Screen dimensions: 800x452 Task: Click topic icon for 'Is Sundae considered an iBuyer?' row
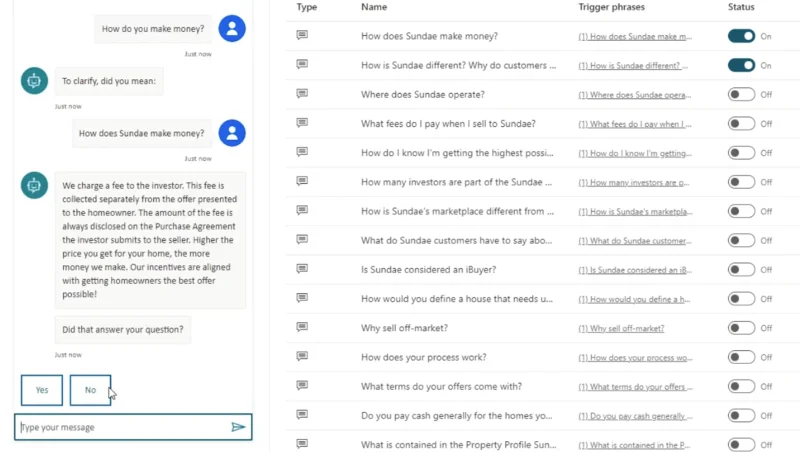pos(302,268)
